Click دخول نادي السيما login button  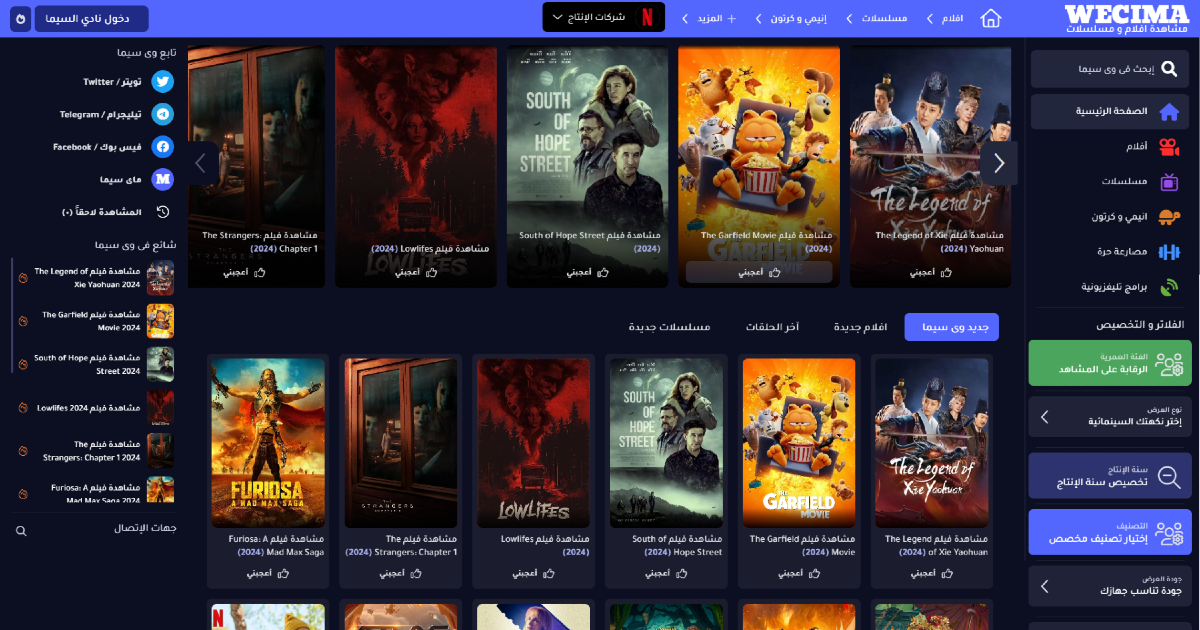pos(91,18)
